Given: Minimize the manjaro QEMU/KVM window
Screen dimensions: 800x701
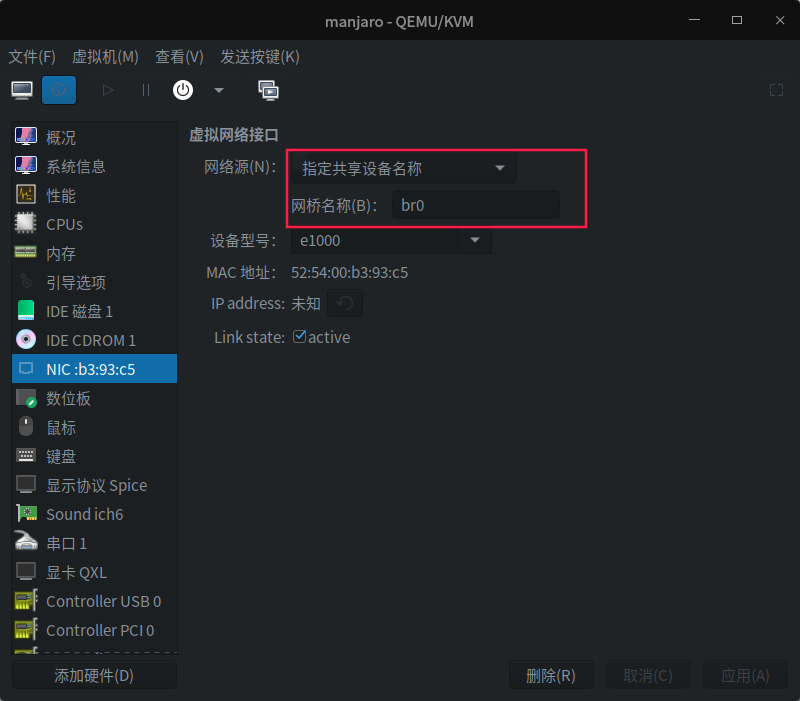Looking at the screenshot, I should click(694, 20).
